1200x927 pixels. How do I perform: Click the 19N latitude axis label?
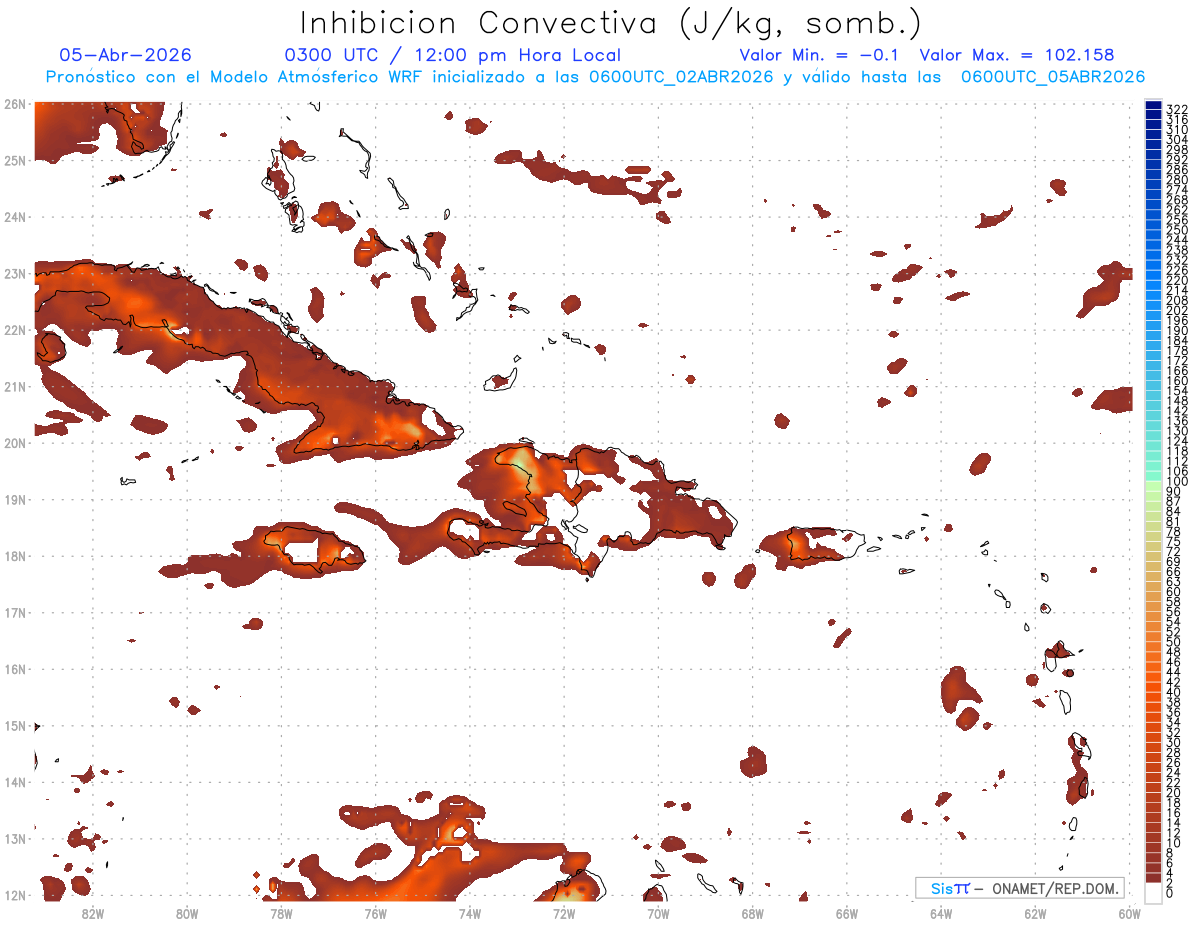[x=14, y=499]
